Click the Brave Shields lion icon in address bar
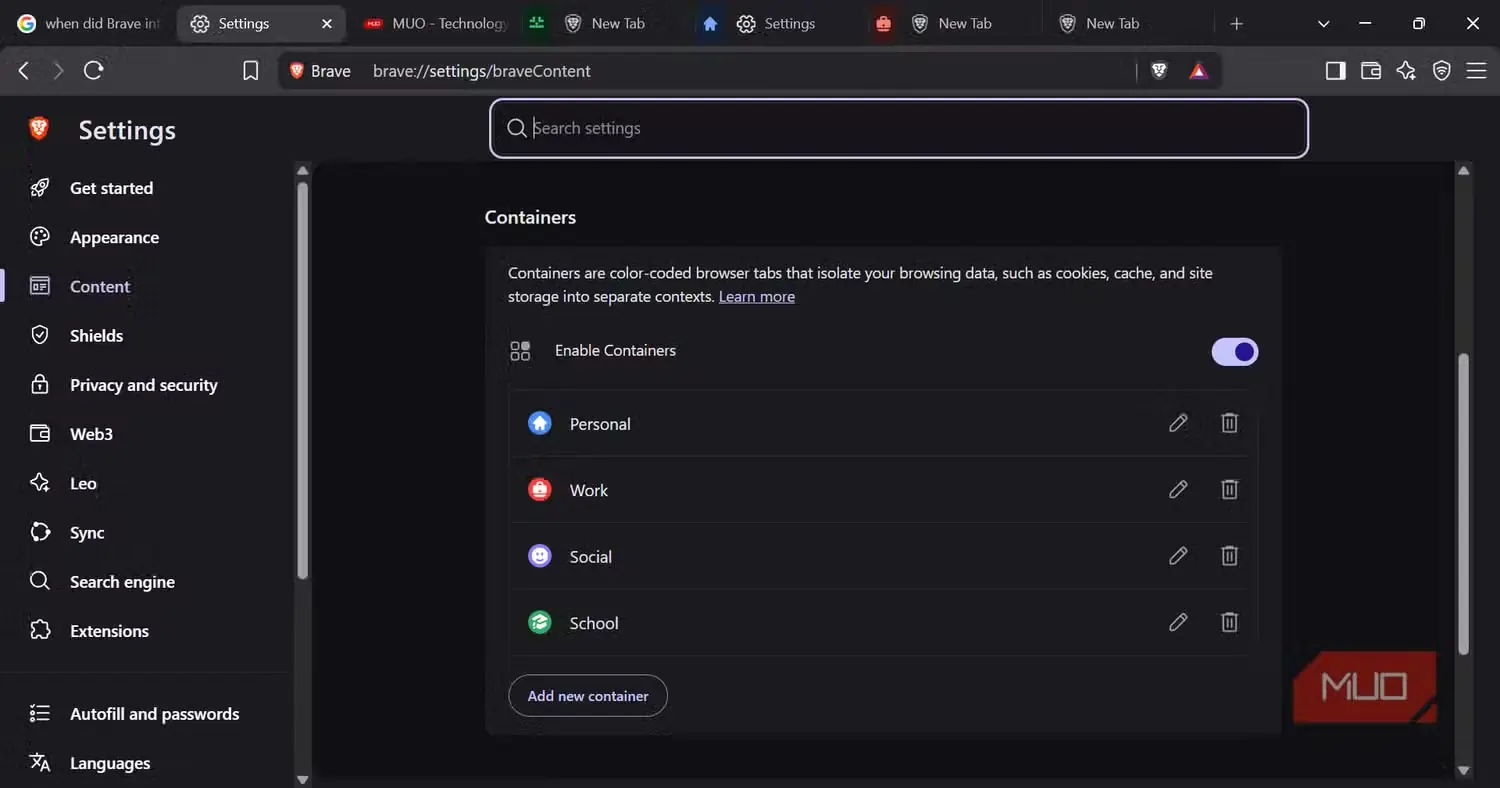Image resolution: width=1500 pixels, height=788 pixels. click(1159, 71)
